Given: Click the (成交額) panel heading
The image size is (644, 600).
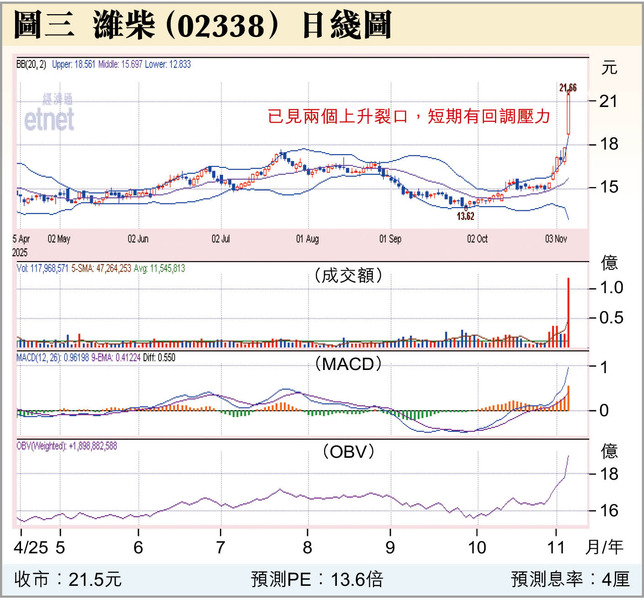Looking at the screenshot, I should pyautogui.click(x=347, y=276).
